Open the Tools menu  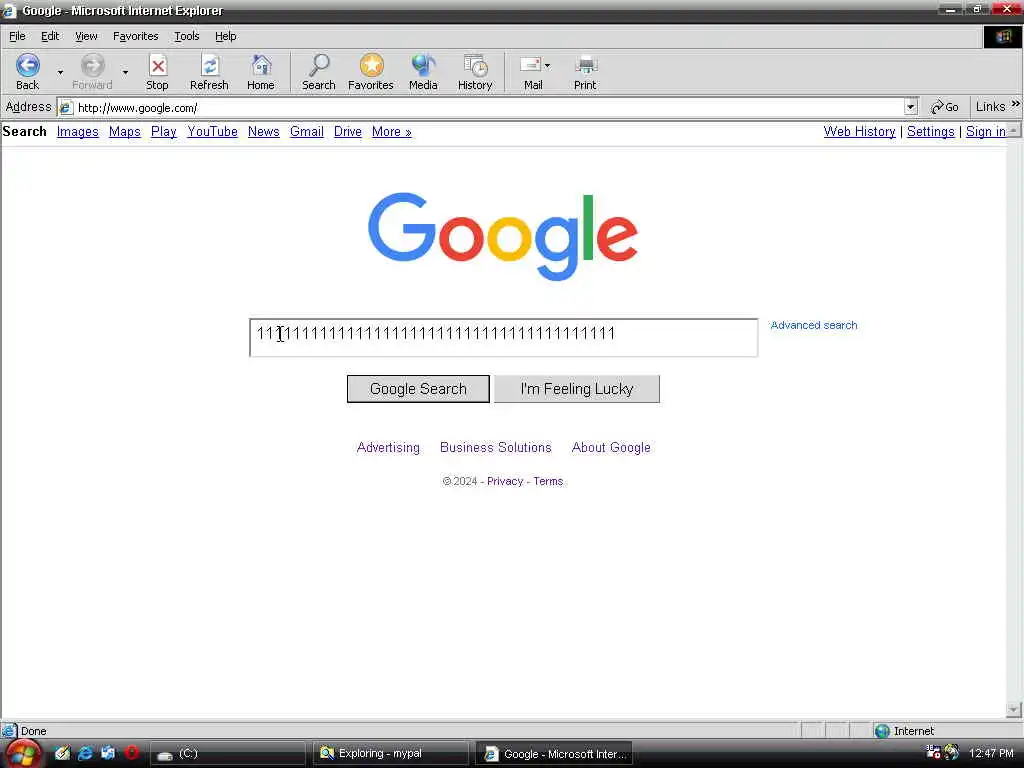coord(186,37)
